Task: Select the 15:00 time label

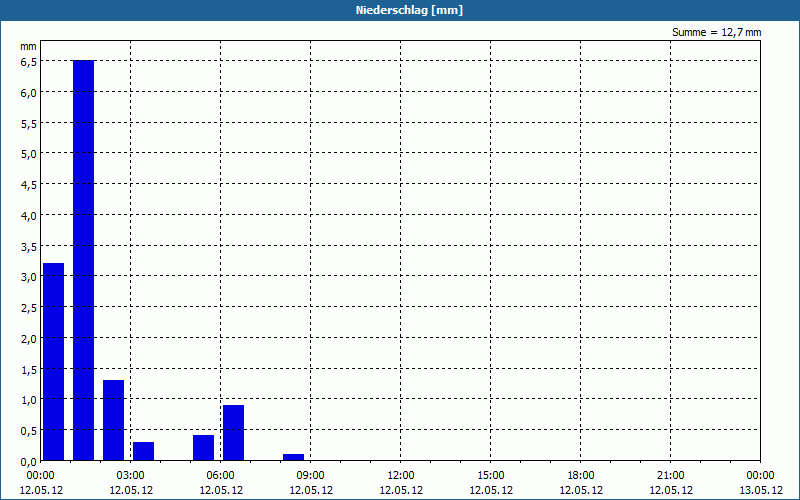Action: tap(491, 476)
